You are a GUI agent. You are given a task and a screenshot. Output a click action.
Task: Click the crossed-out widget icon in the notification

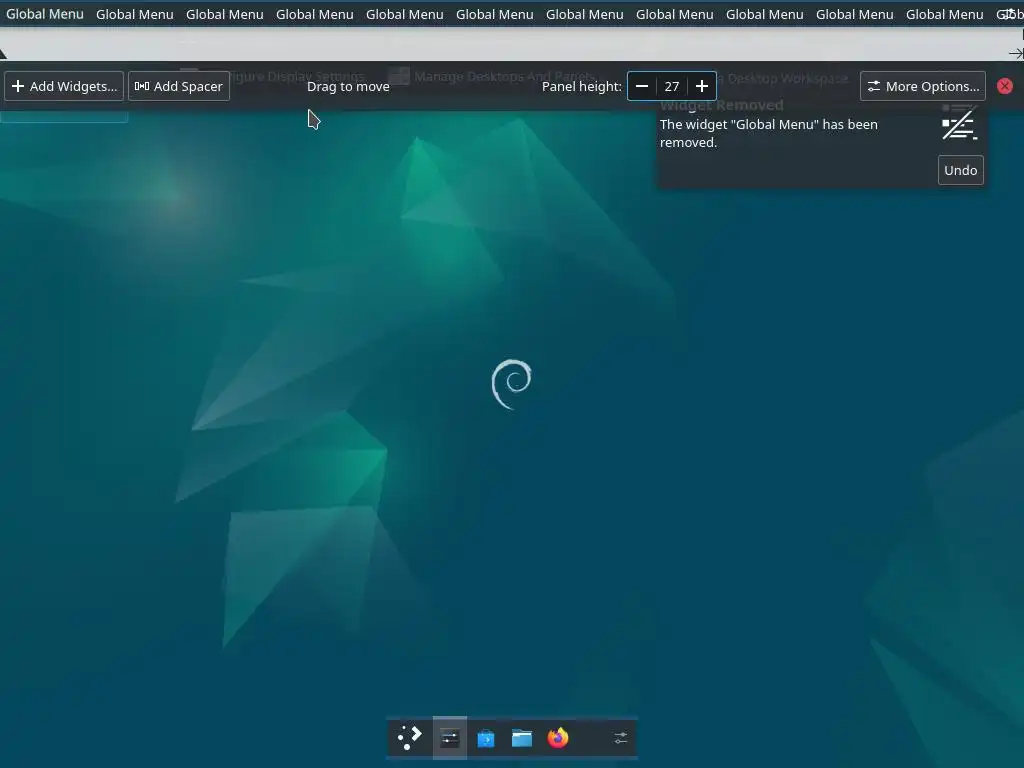[959, 123]
